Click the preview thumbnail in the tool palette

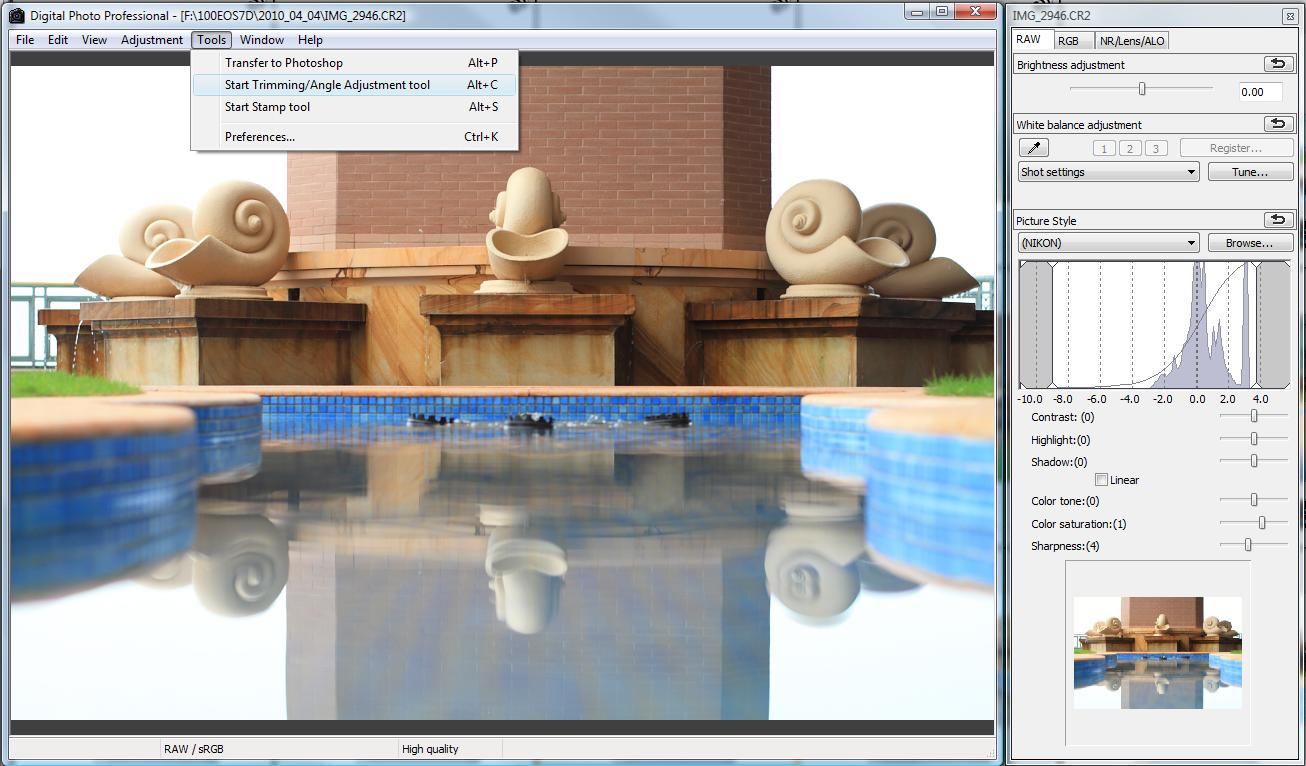[x=1157, y=653]
